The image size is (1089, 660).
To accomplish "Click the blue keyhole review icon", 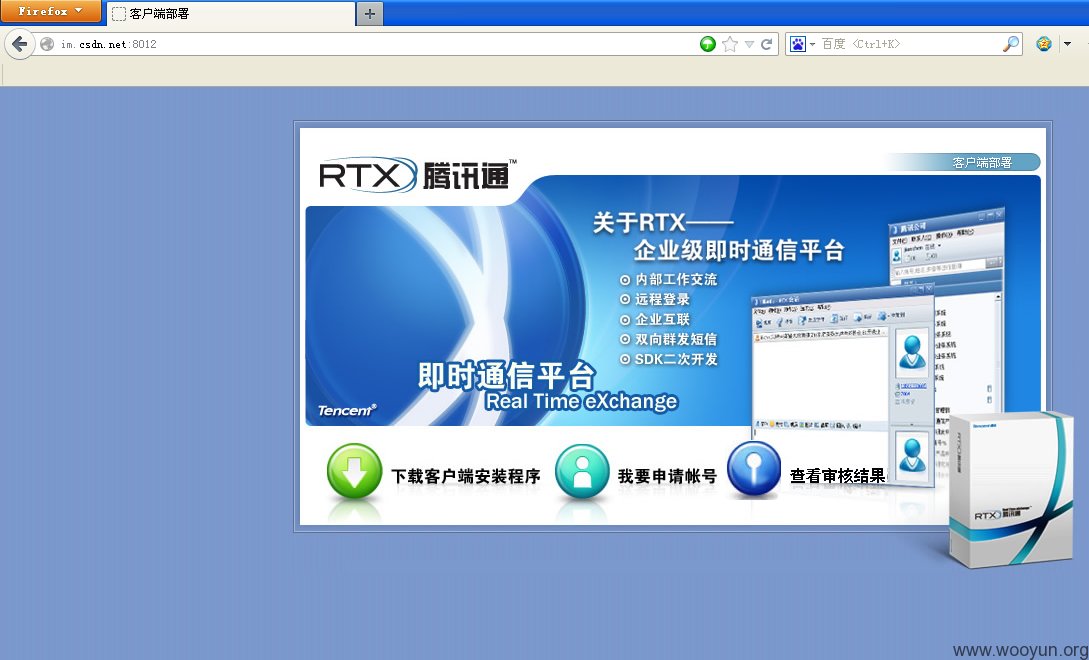I will click(x=754, y=469).
